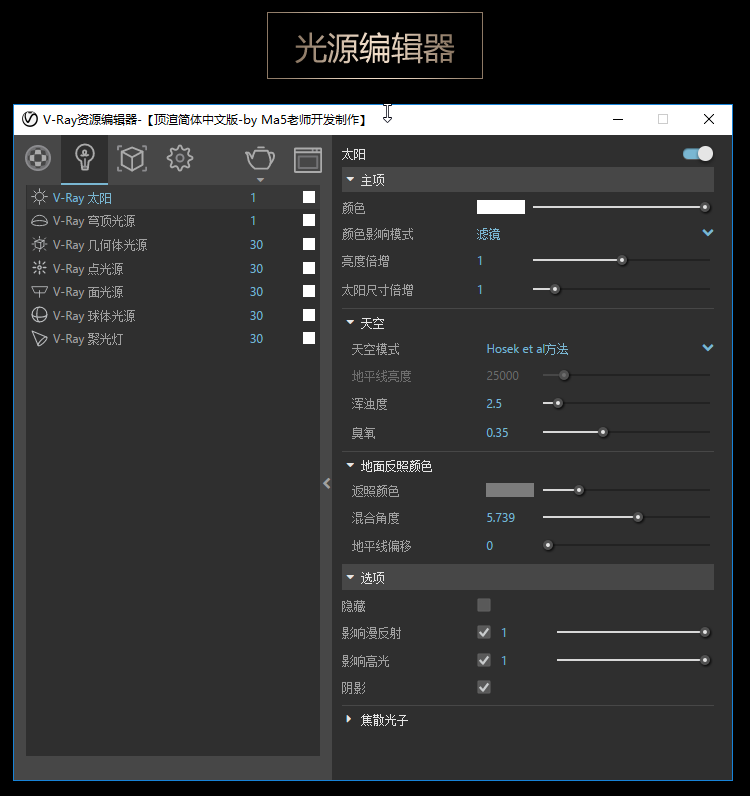This screenshot has width=750, height=796.
Task: Select the Lights lightbulb tab icon
Action: click(84, 158)
